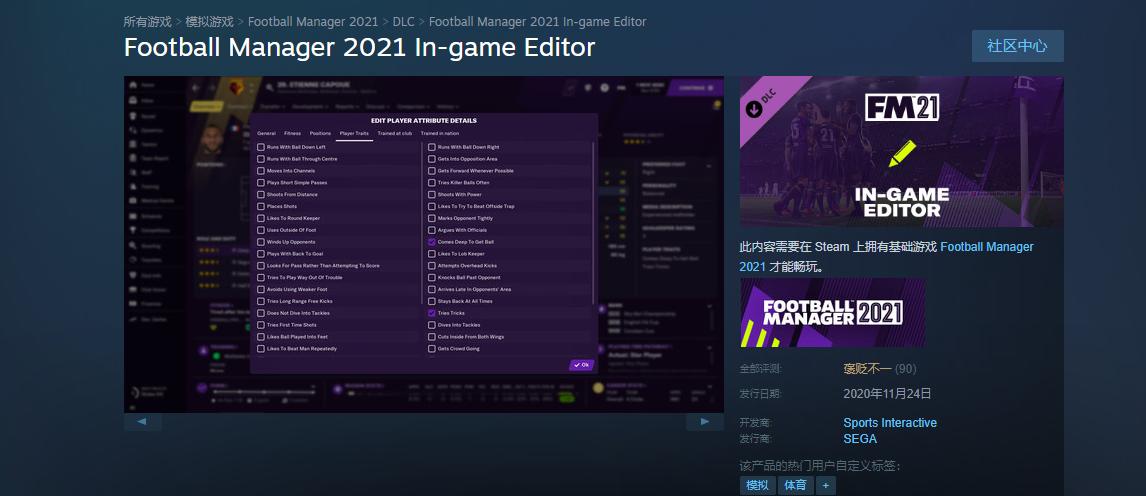Image resolution: width=1146 pixels, height=496 pixels.
Task: Click the plus button to add a tag
Action: pyautogui.click(x=826, y=485)
